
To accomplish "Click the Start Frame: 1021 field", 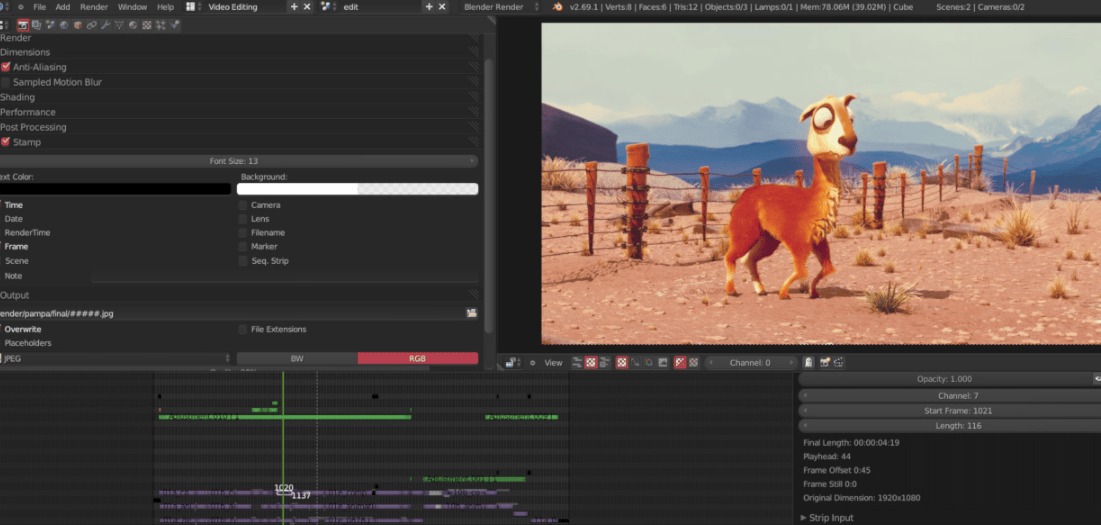I will click(x=949, y=411).
